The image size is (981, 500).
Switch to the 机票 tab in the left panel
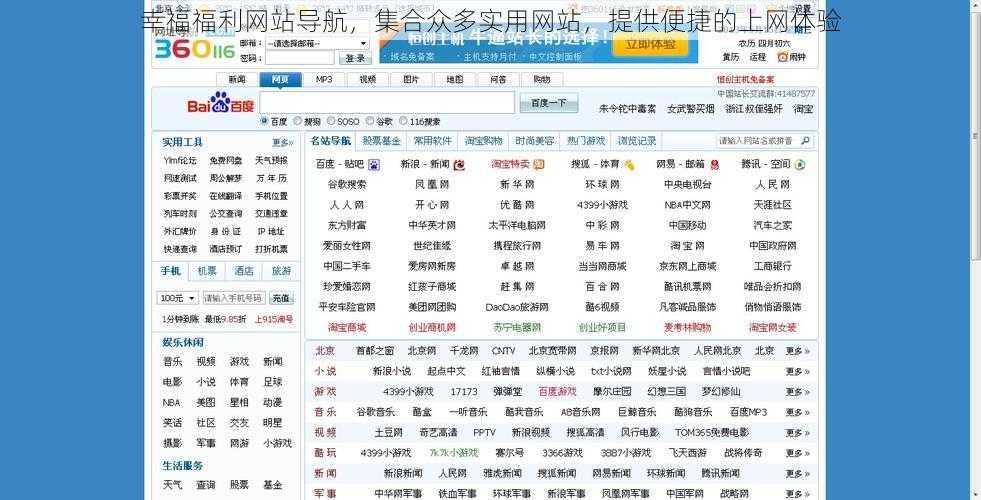click(207, 271)
